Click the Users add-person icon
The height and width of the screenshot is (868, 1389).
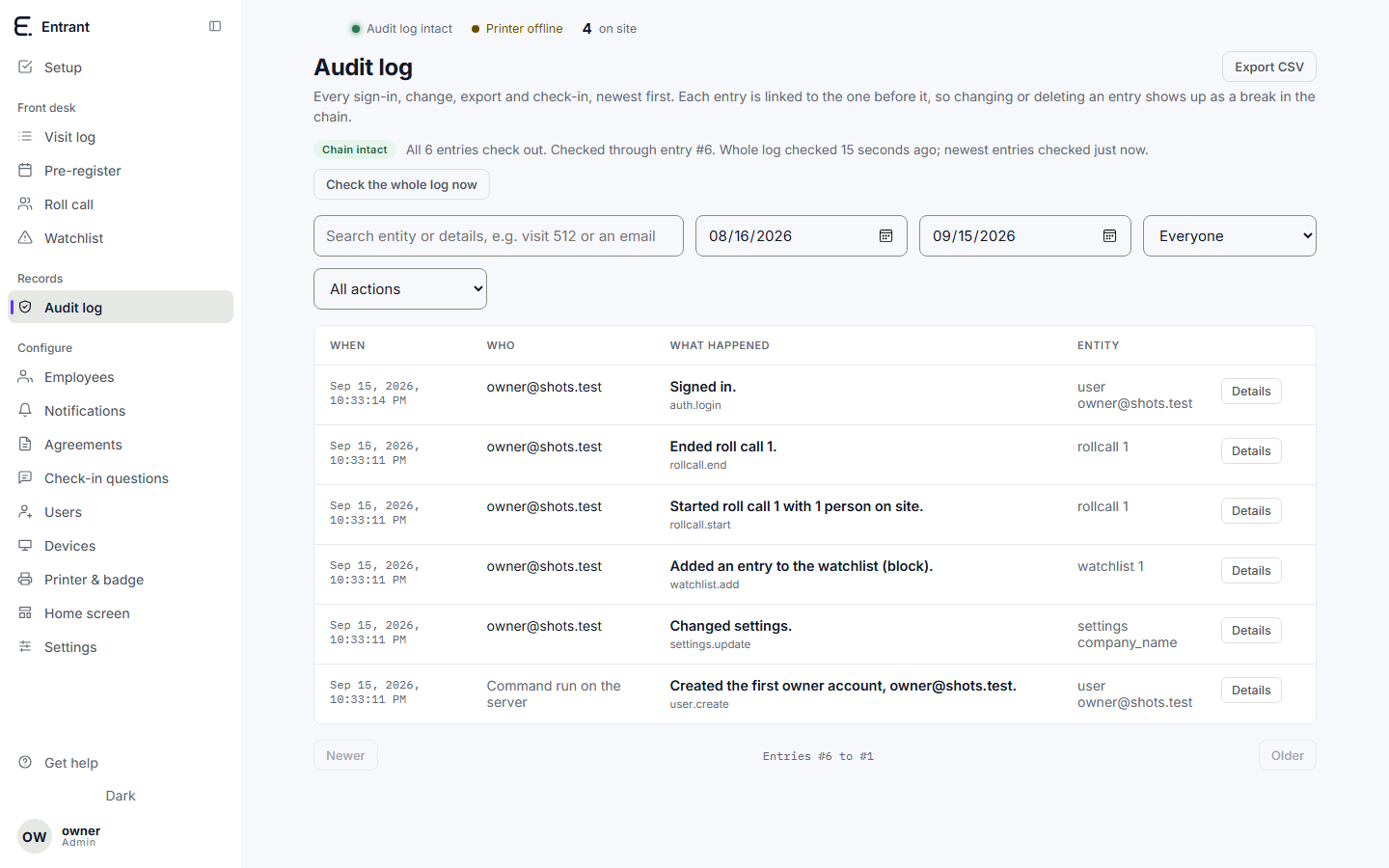click(25, 511)
